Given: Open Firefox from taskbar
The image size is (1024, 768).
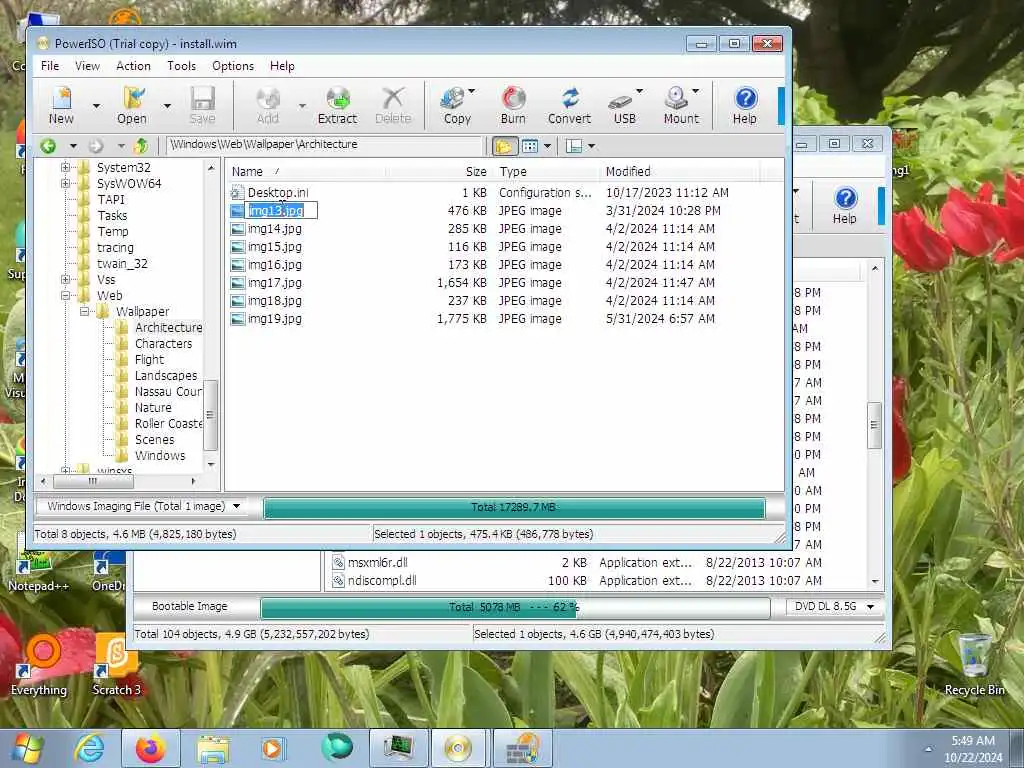Looking at the screenshot, I should click(x=150, y=747).
